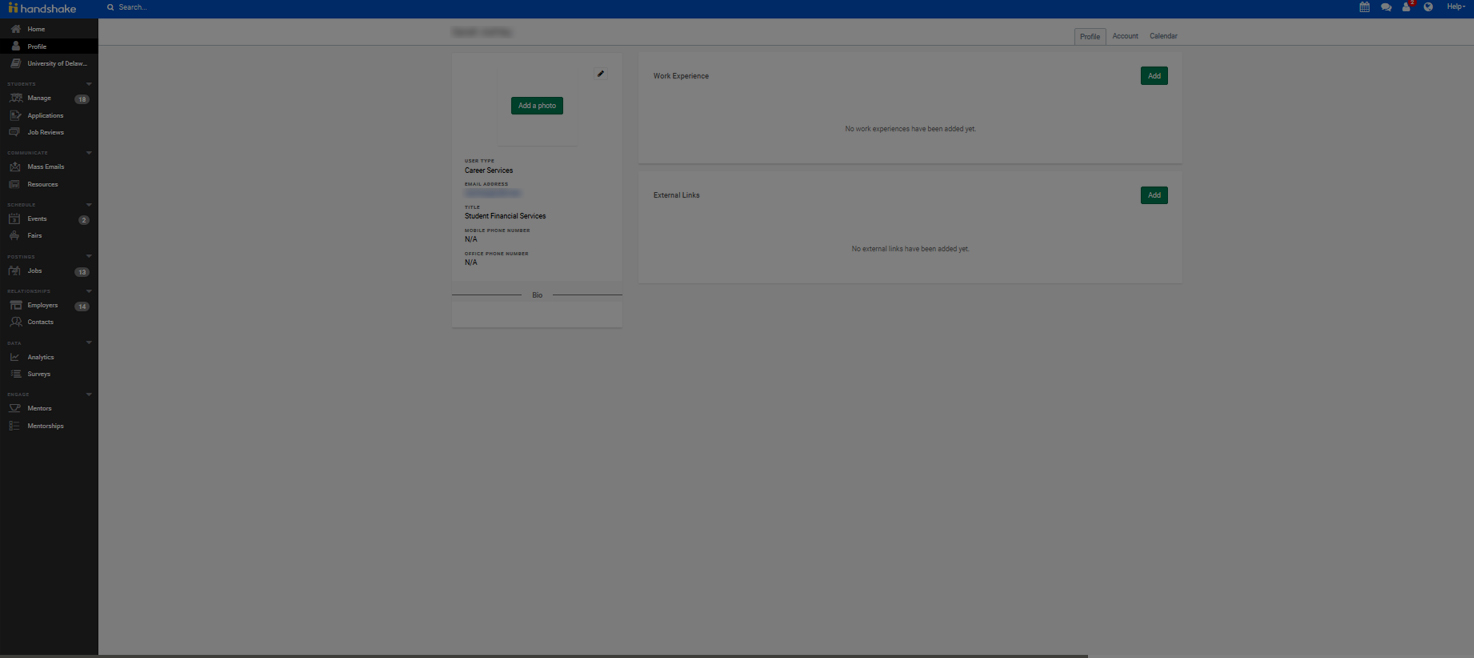This screenshot has height=658, width=1474.
Task: Open the Employers icon in sidebar
Action: [x=15, y=305]
